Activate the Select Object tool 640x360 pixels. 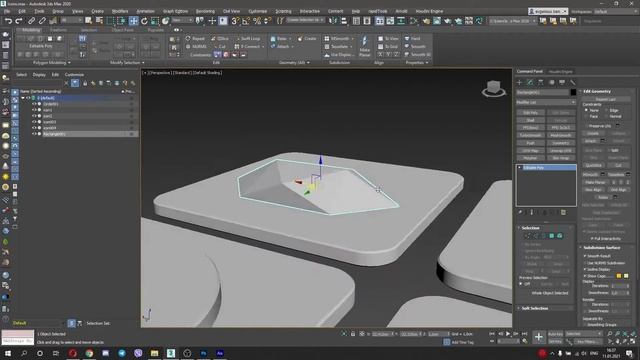(x=89, y=21)
